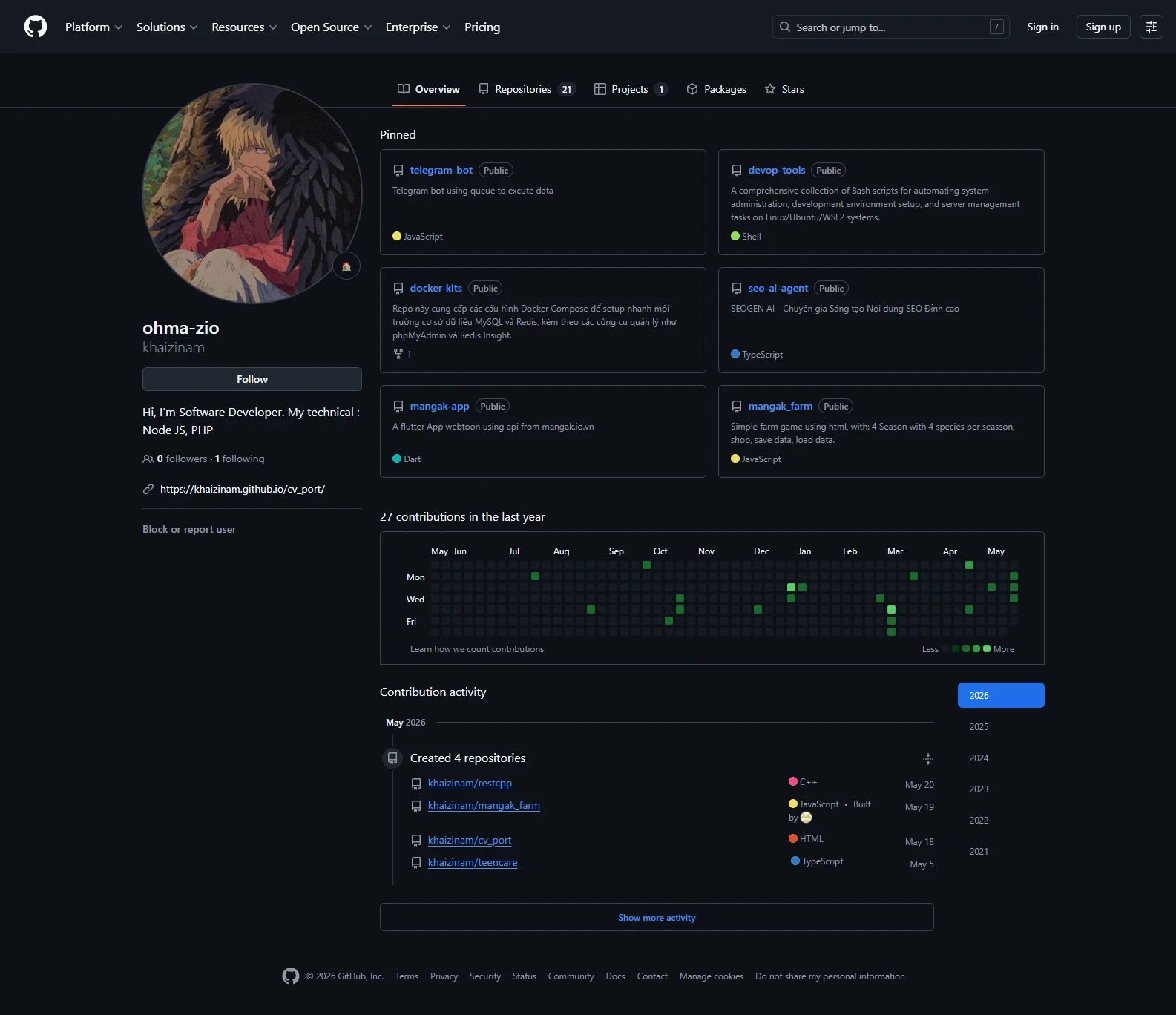
Task: Open the Repositories tab
Action: [x=527, y=89]
